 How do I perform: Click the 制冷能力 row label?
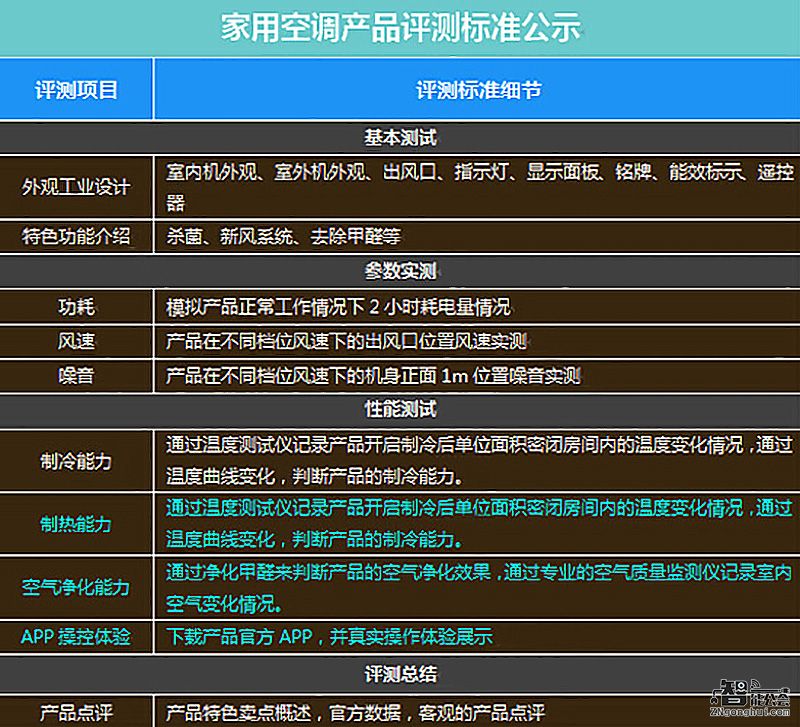(x=75, y=461)
